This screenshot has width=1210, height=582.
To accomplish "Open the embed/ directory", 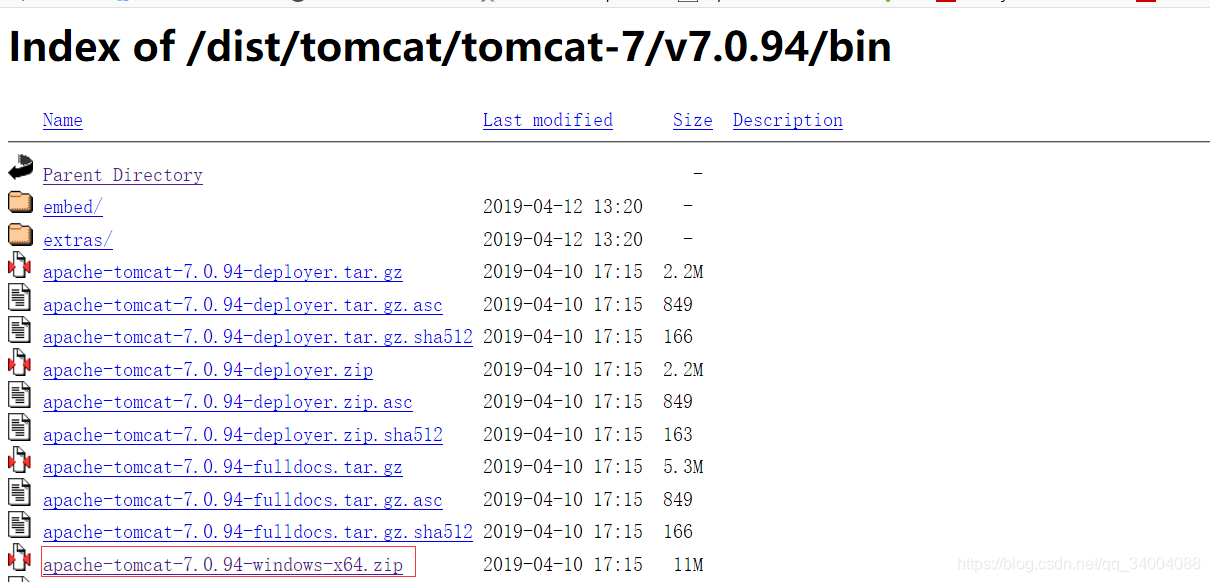I will click(72, 206).
